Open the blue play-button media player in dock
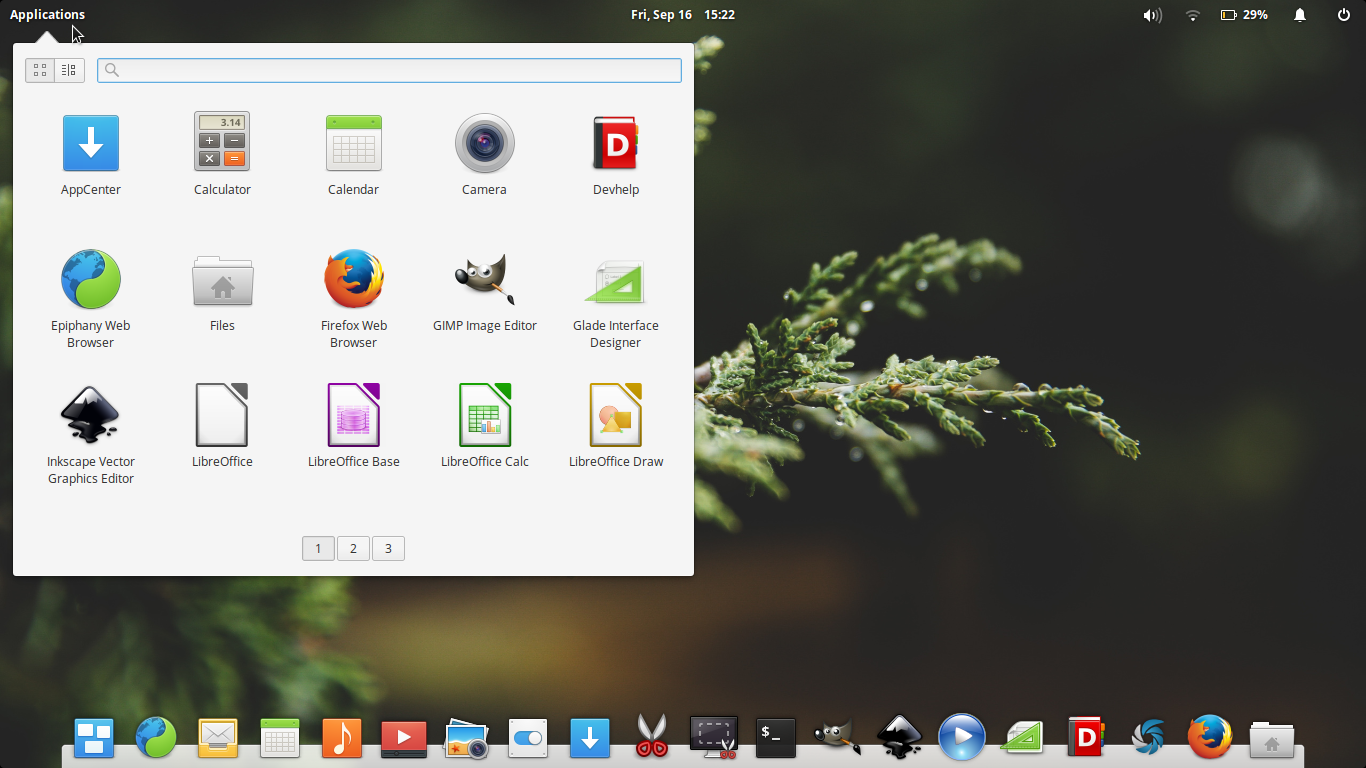 (x=962, y=738)
